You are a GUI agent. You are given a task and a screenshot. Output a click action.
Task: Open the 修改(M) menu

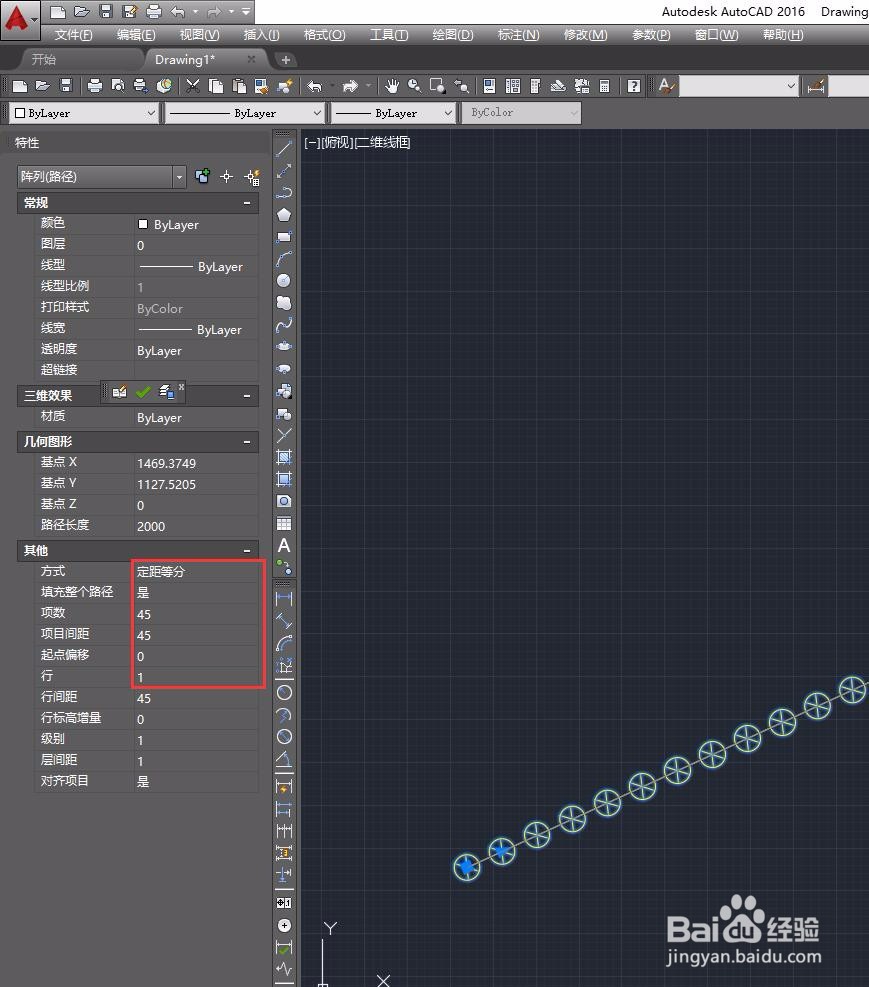pyautogui.click(x=585, y=35)
